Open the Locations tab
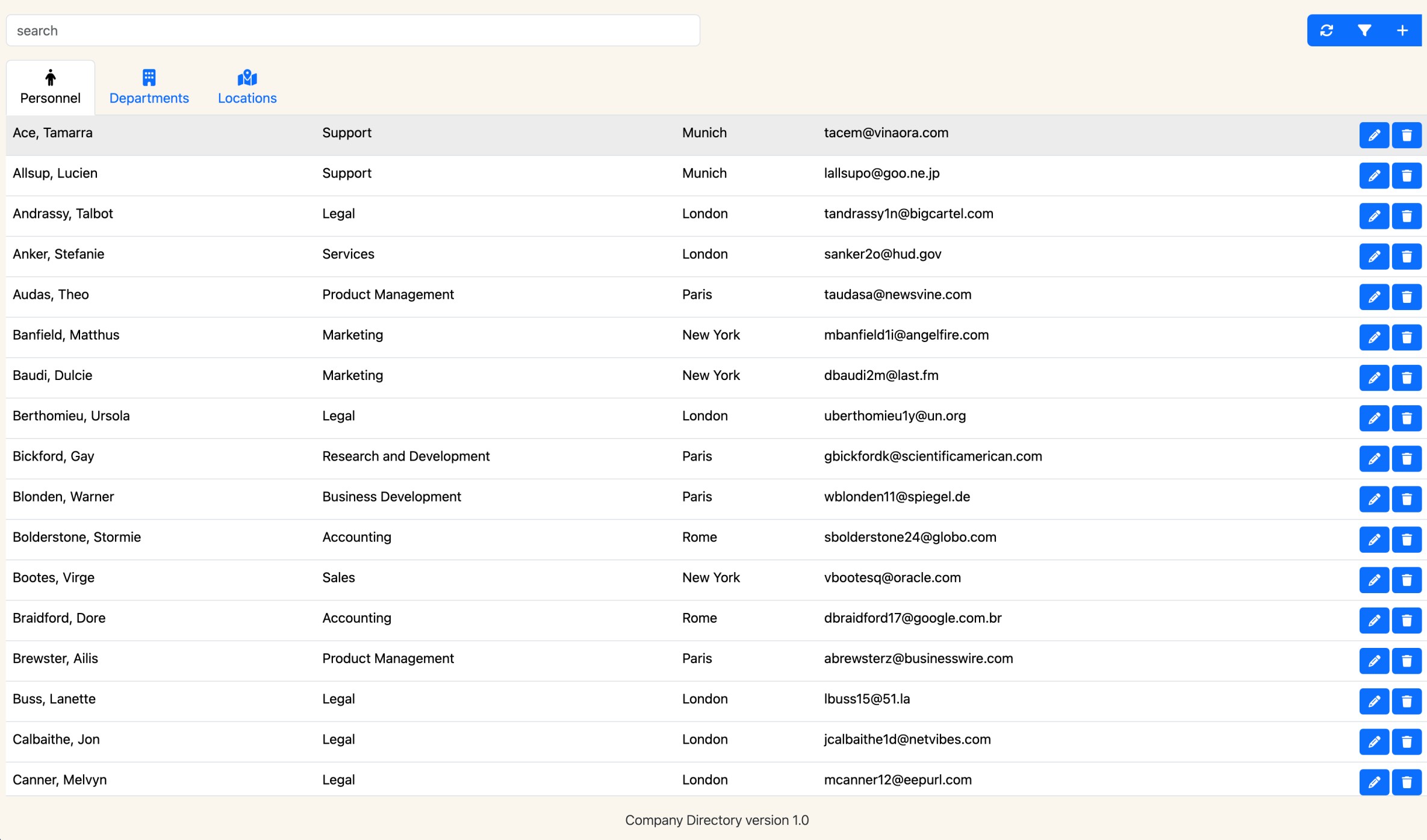 (x=247, y=87)
